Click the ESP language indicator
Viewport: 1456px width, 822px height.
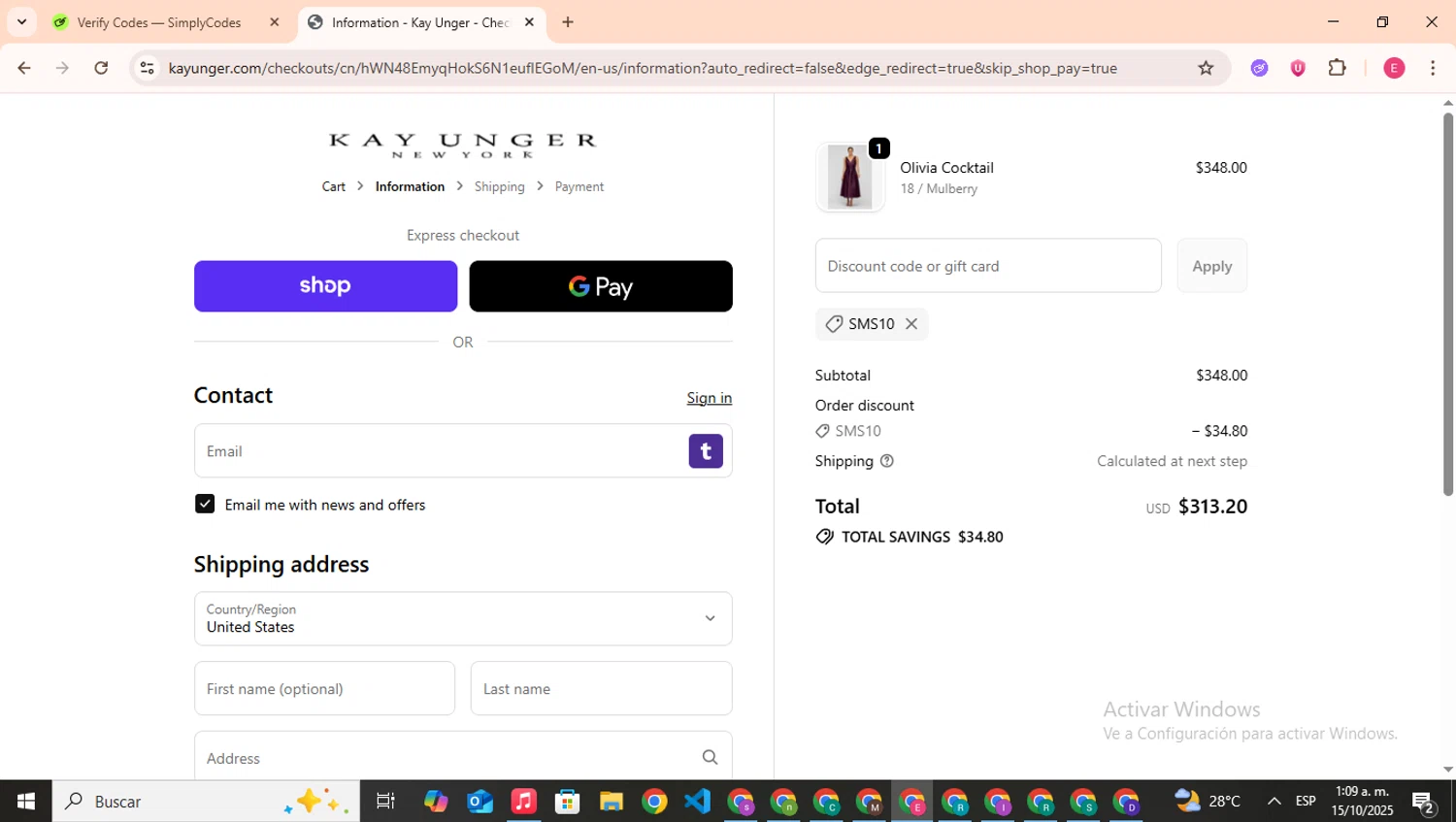point(1306,802)
